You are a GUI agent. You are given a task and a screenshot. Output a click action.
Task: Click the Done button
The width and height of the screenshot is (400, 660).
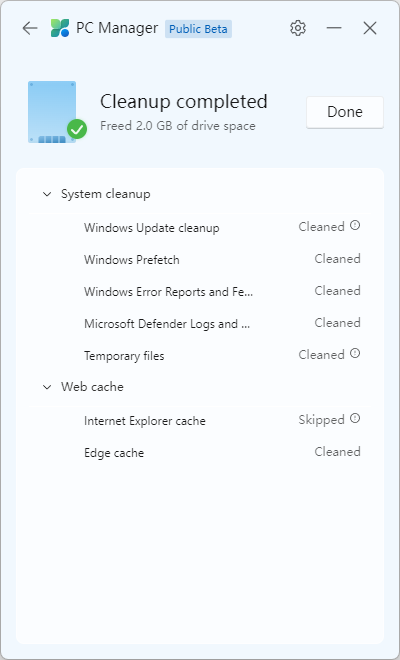coord(345,112)
